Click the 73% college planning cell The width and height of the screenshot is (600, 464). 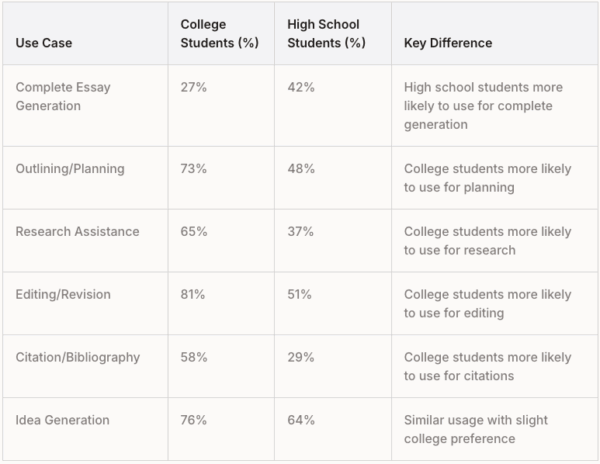[194, 169]
